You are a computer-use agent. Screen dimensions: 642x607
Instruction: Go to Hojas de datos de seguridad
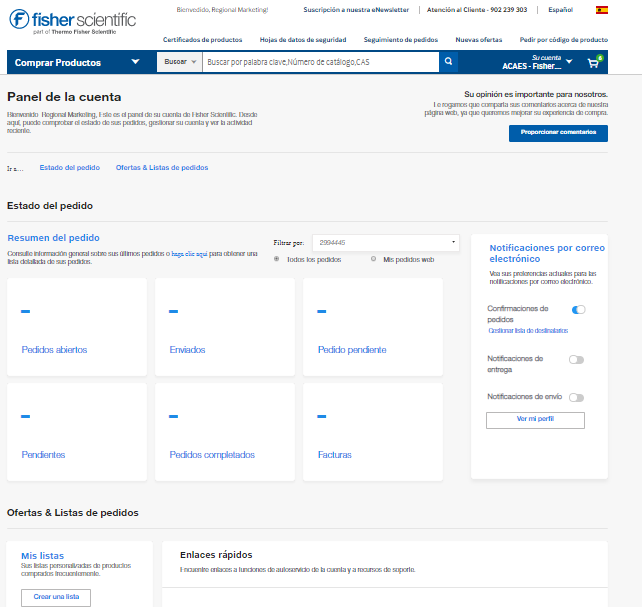pos(302,40)
